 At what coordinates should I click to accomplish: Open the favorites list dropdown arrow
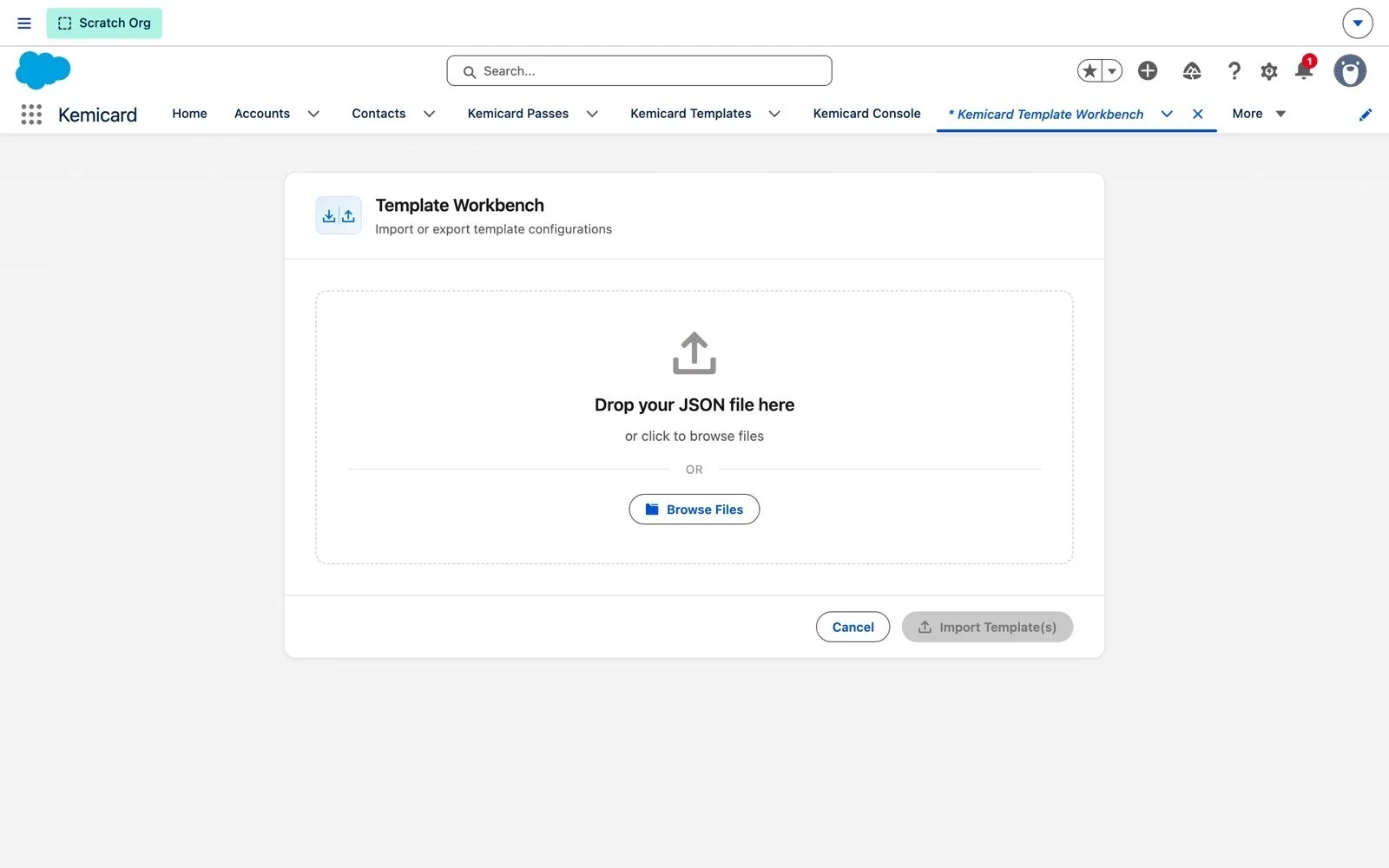1112,71
